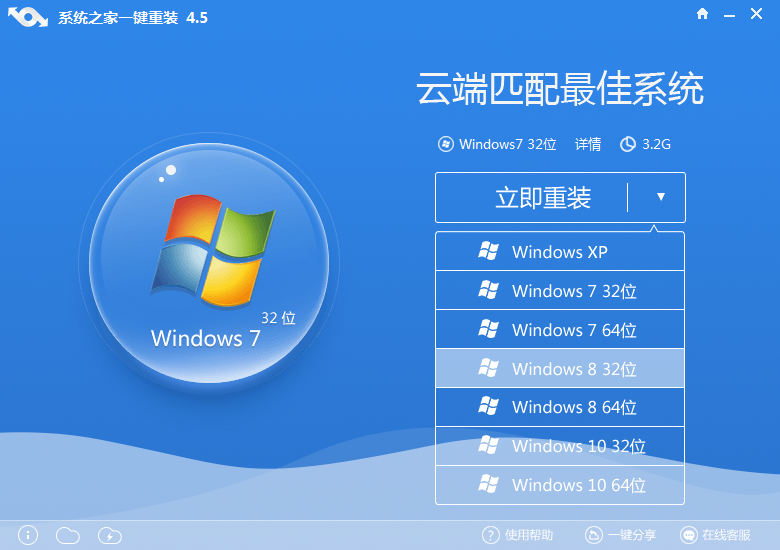Select Windows 10 64位 option
The width and height of the screenshot is (780, 550).
click(x=559, y=485)
